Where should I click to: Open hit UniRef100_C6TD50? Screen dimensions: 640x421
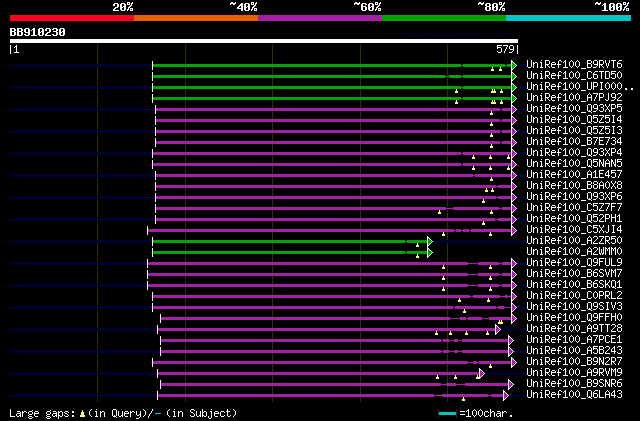[574, 76]
